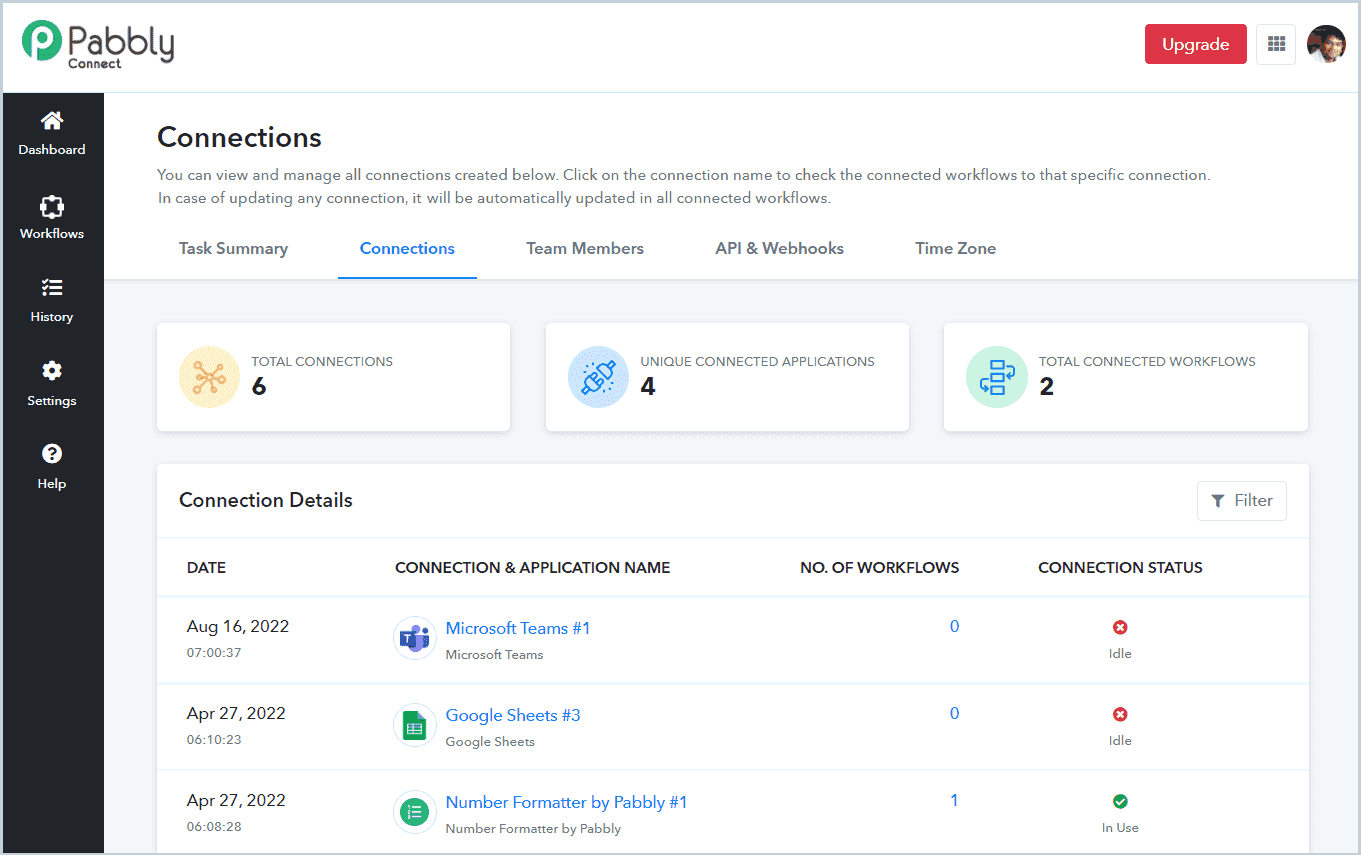Screen dimensions: 1361x855
Task: Click the Microsoft Teams app icon
Action: [414, 638]
